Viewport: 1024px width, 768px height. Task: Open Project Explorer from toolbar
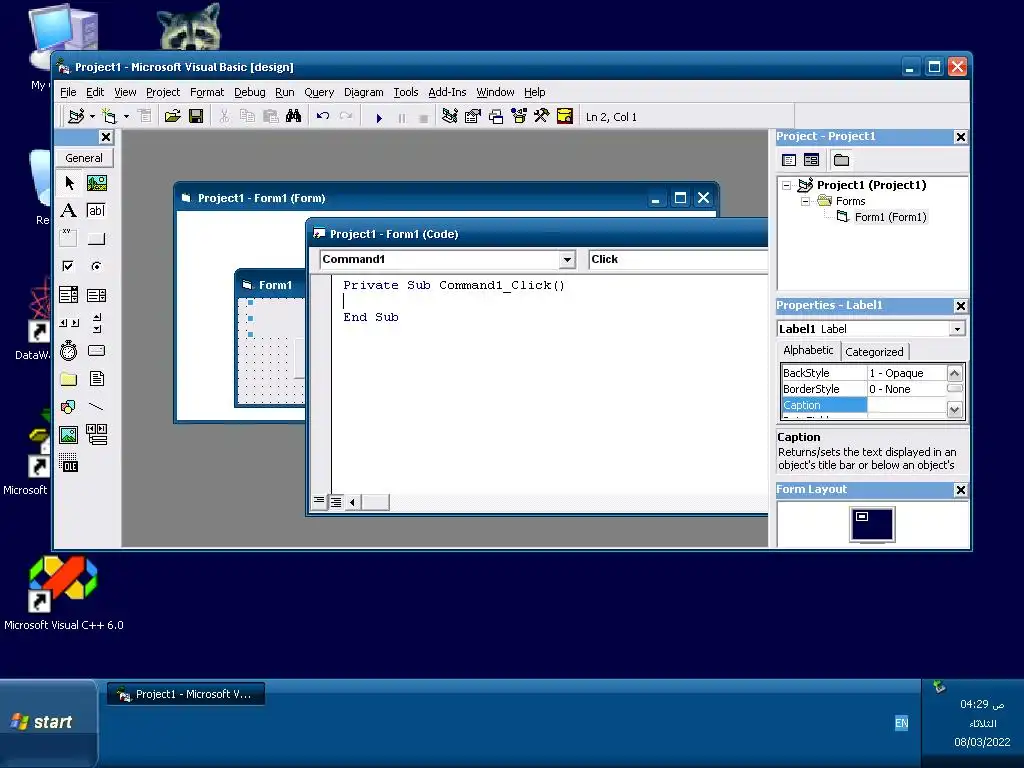point(449,116)
